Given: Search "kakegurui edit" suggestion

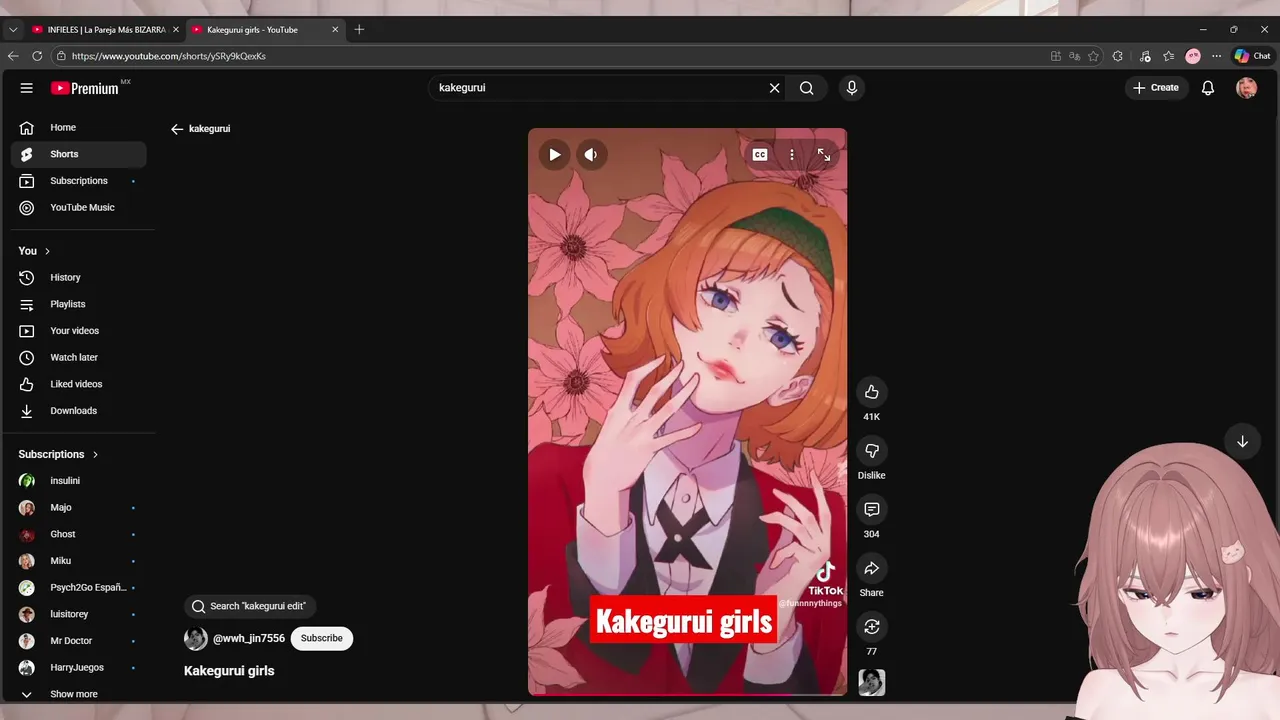Looking at the screenshot, I should (x=249, y=606).
